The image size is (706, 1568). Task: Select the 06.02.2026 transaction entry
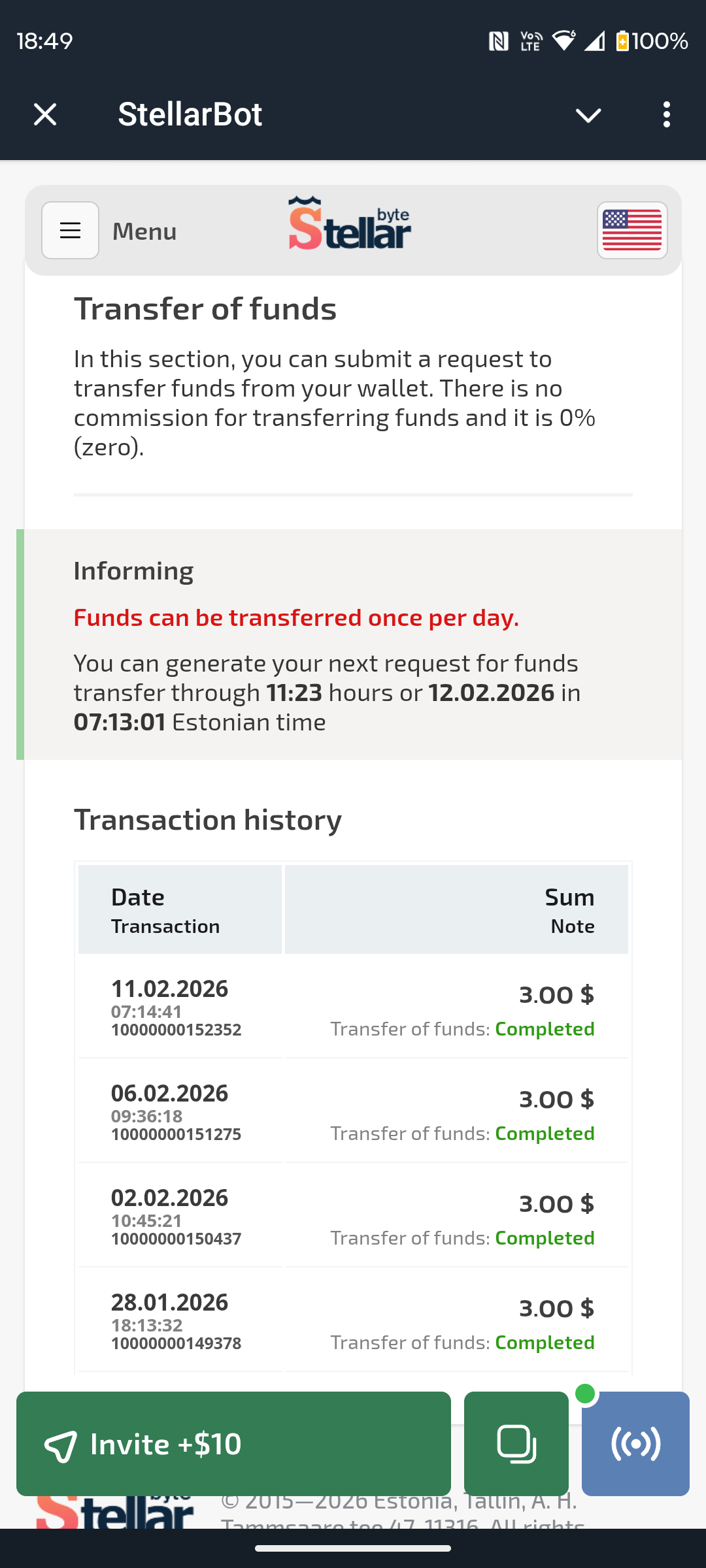(353, 1111)
